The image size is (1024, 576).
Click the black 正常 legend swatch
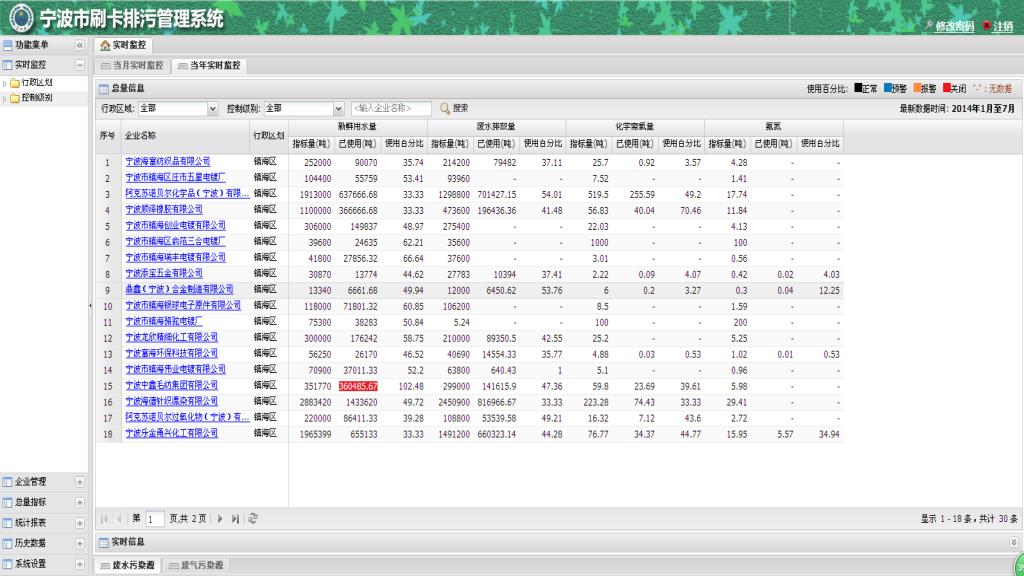(x=858, y=88)
